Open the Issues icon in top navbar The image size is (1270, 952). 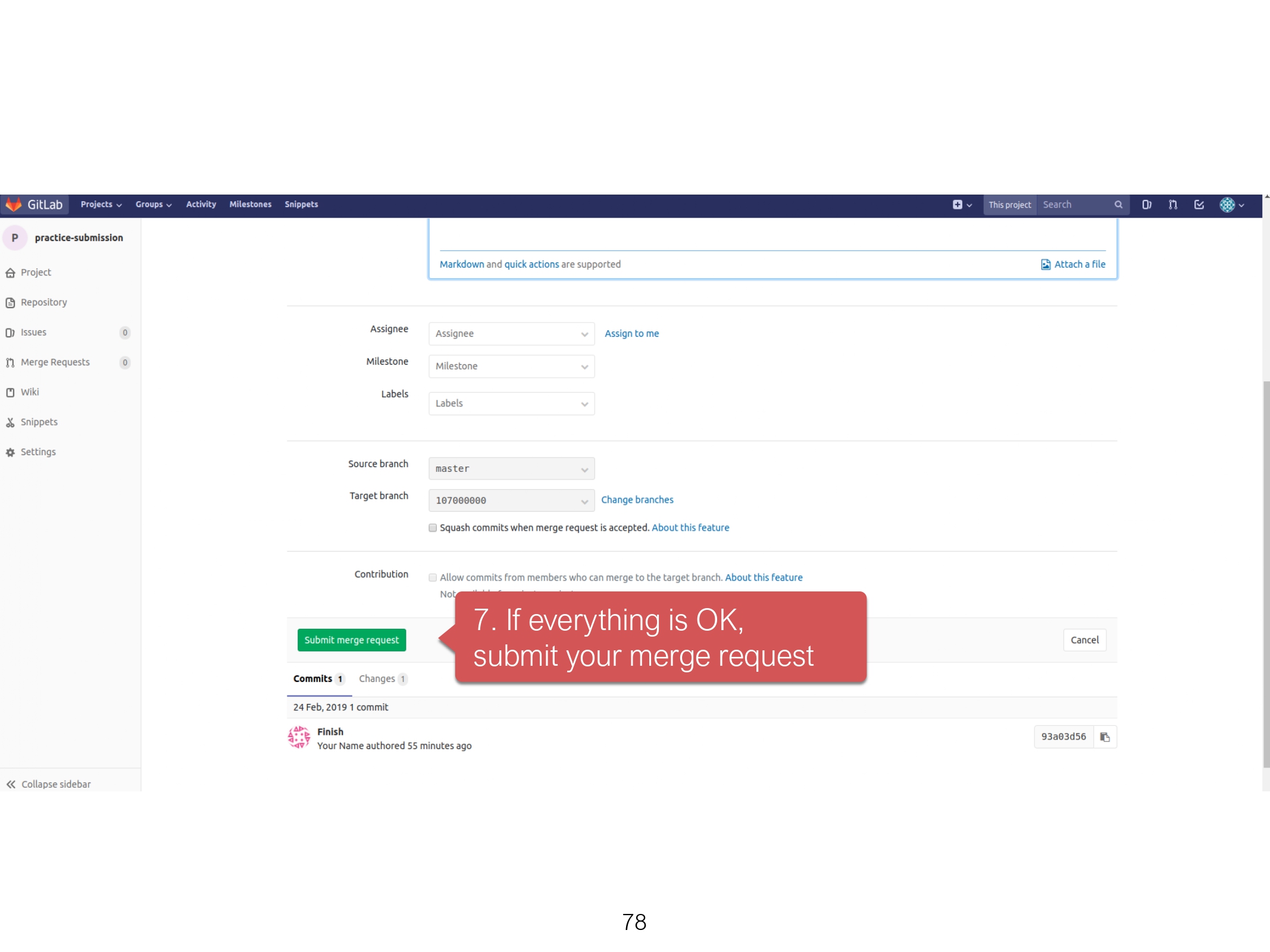1146,205
